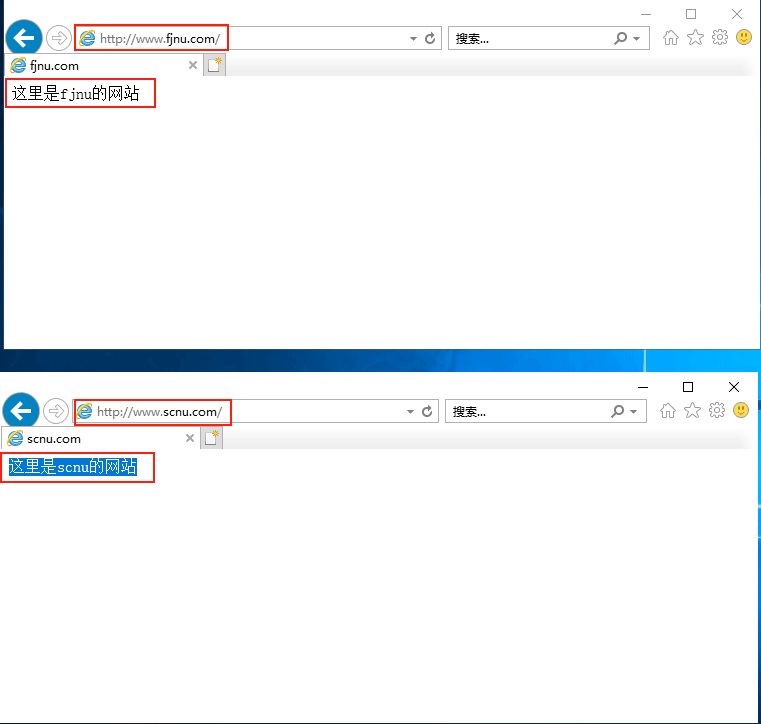Click smiley feedback icon in fjnu.com window
This screenshot has height=724, width=761.
744,37
